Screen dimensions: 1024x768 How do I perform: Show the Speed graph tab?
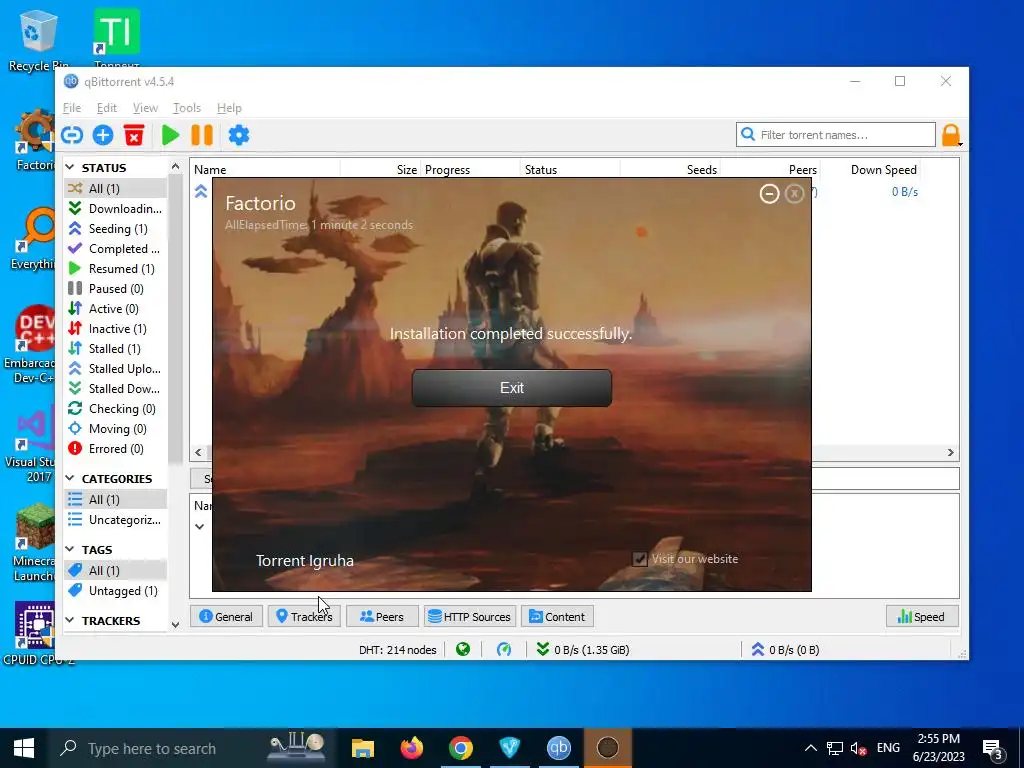click(922, 616)
